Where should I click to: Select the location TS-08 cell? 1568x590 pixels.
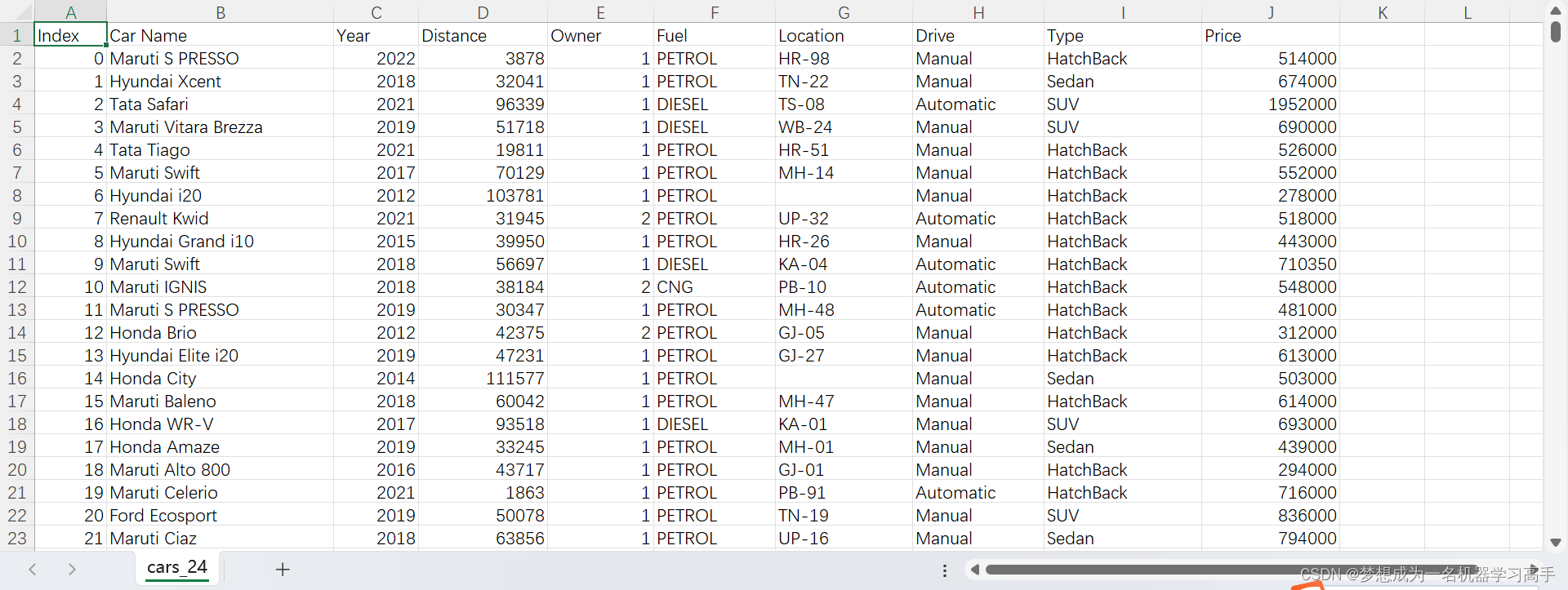pos(844,104)
